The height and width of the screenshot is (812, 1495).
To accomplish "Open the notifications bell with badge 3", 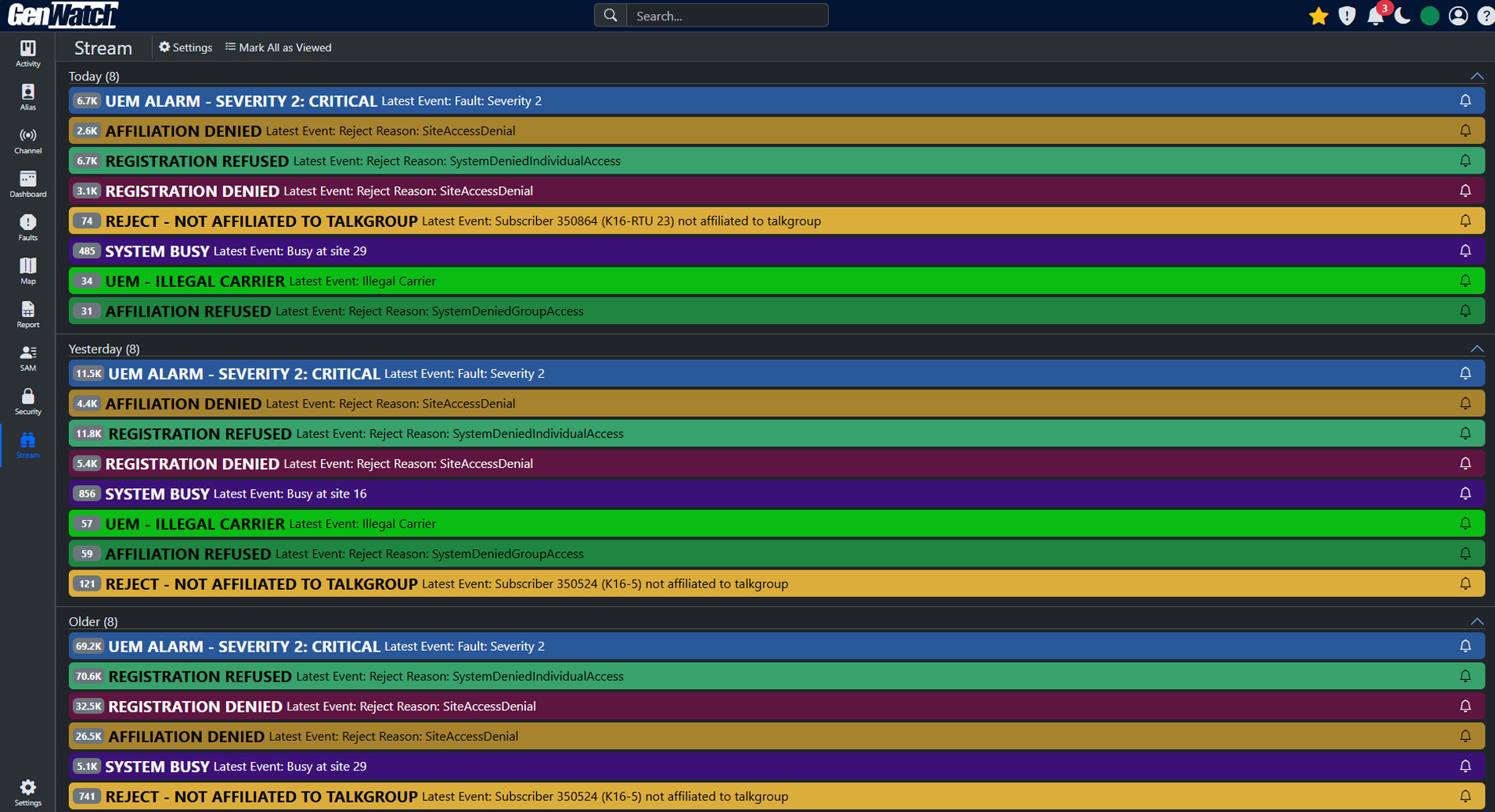I will click(1375, 16).
